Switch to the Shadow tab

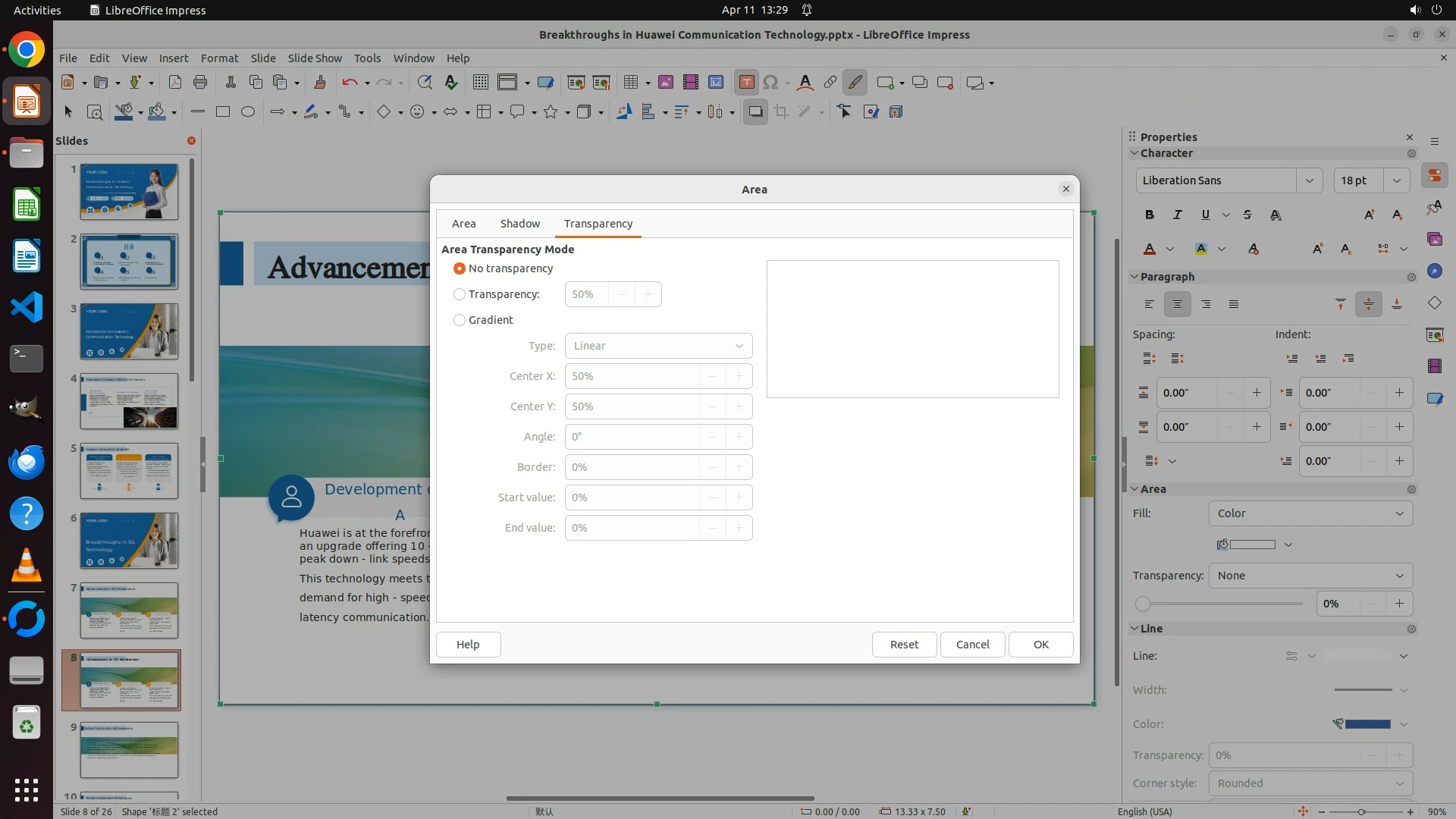point(519,224)
